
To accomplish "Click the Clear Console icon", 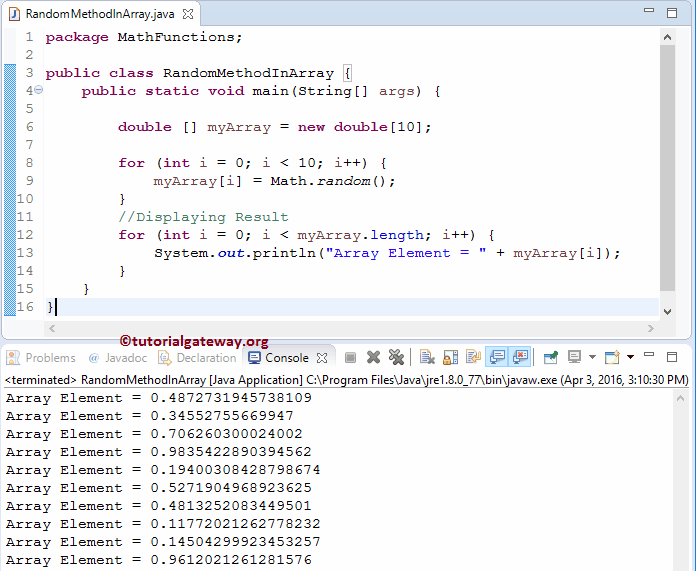I will [x=426, y=357].
